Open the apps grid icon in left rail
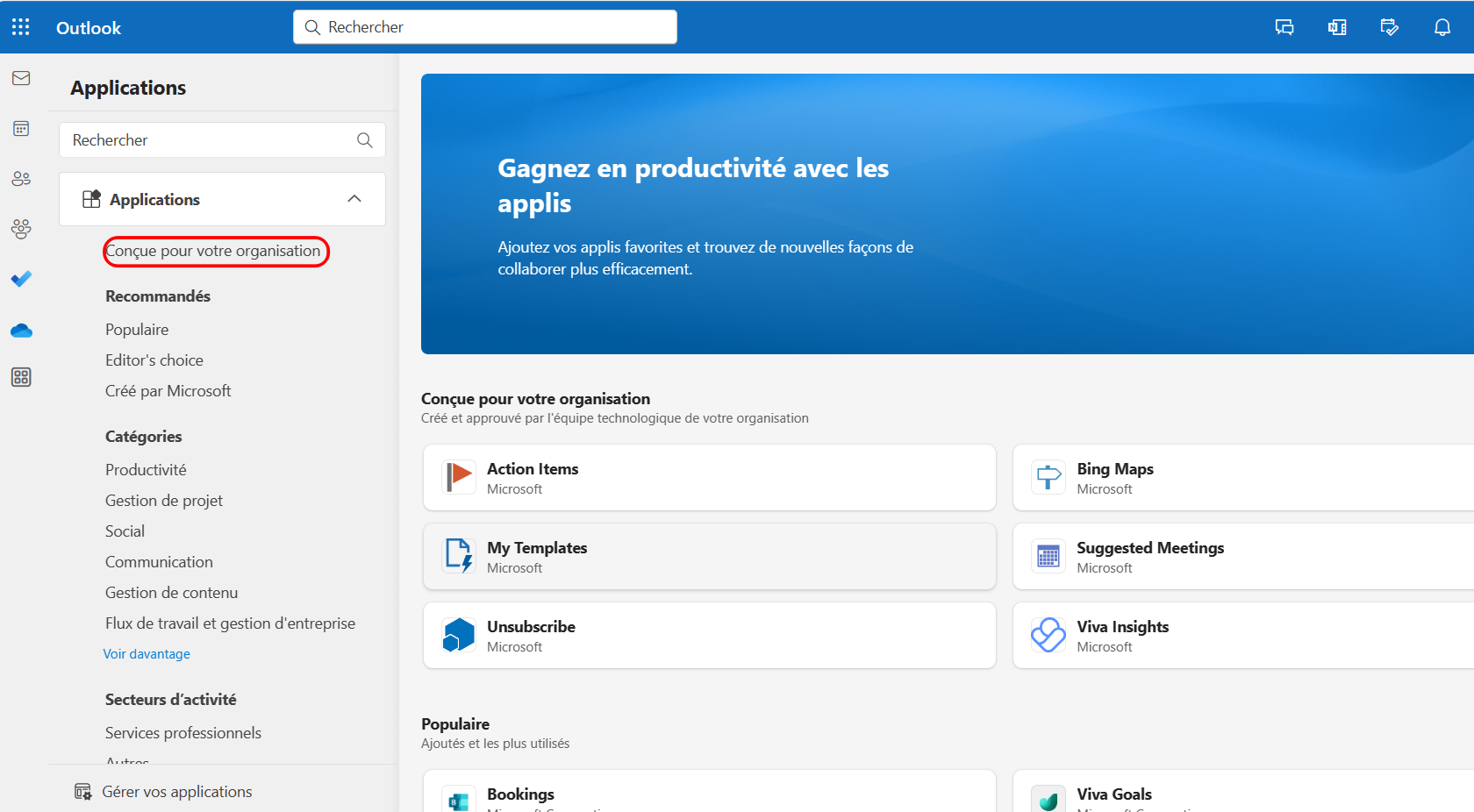 (x=21, y=377)
